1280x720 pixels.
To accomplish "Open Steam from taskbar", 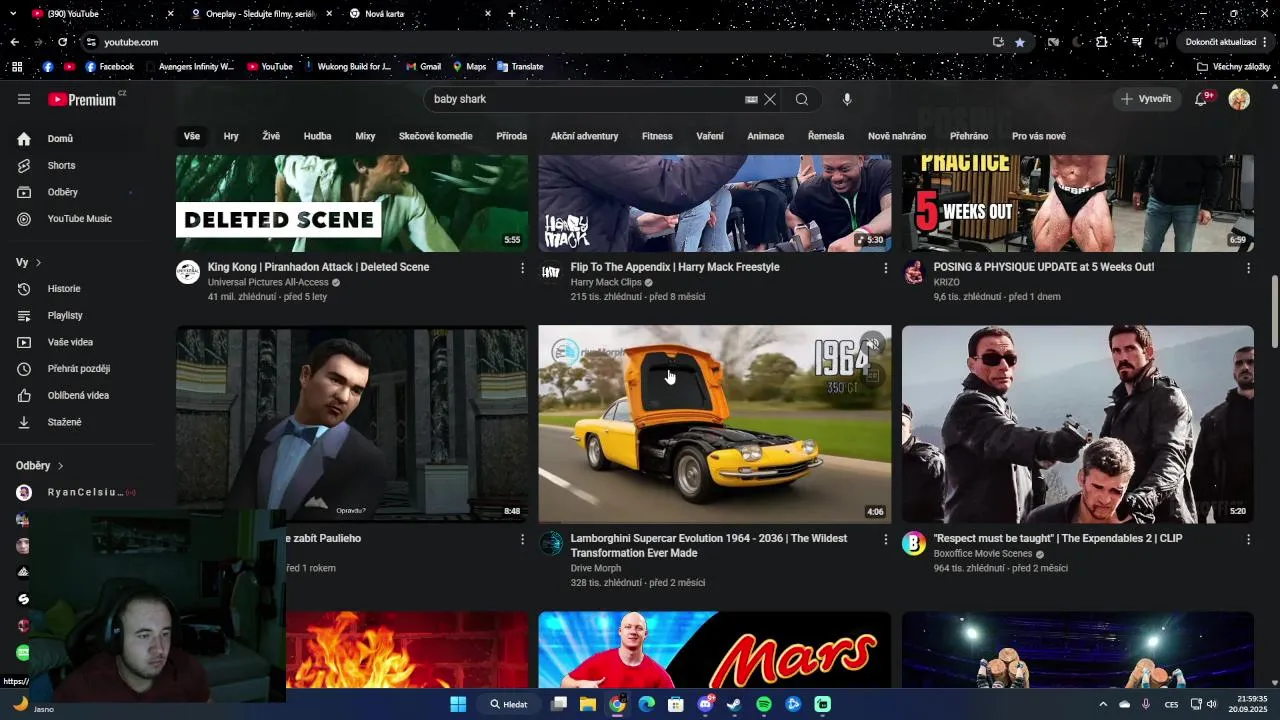I will tap(734, 704).
